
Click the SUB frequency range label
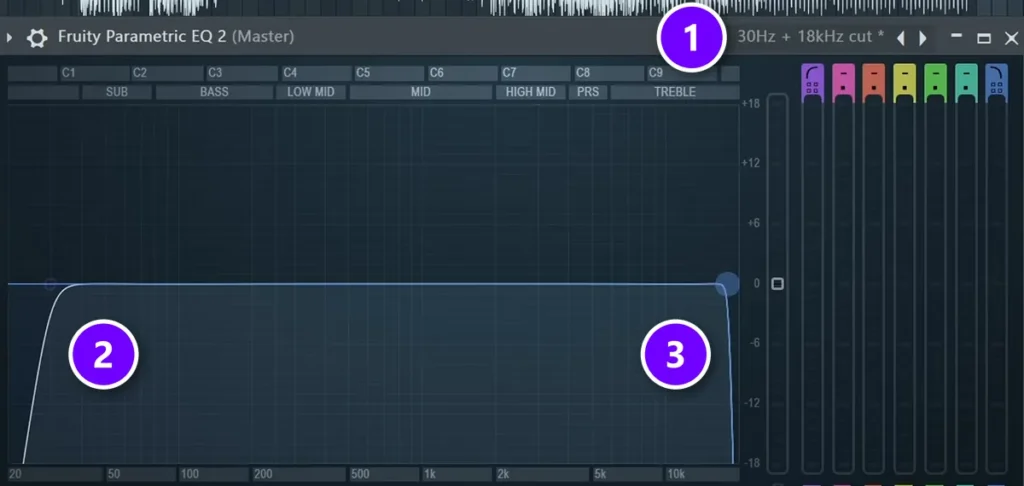pos(117,92)
